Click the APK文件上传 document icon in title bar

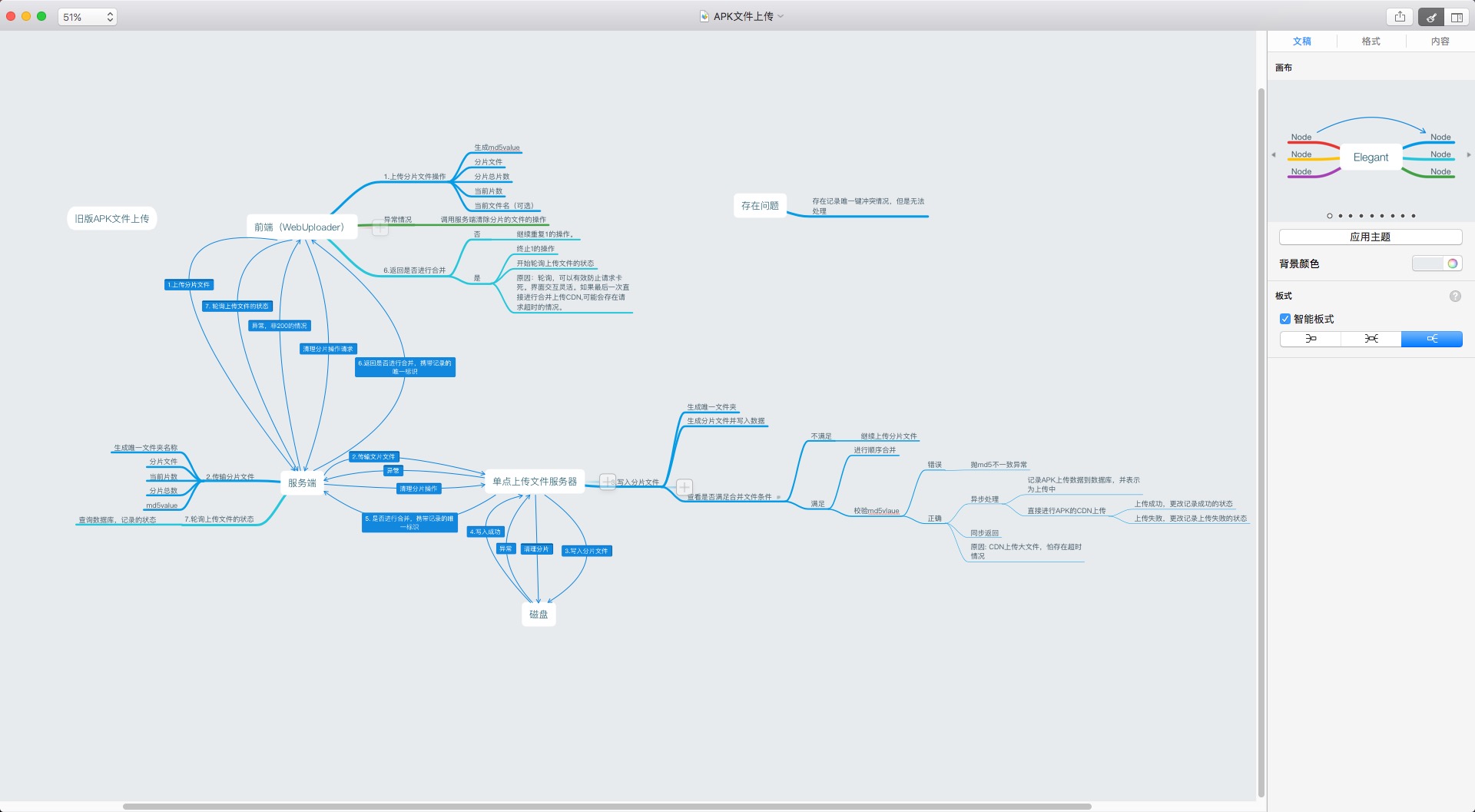coord(704,16)
